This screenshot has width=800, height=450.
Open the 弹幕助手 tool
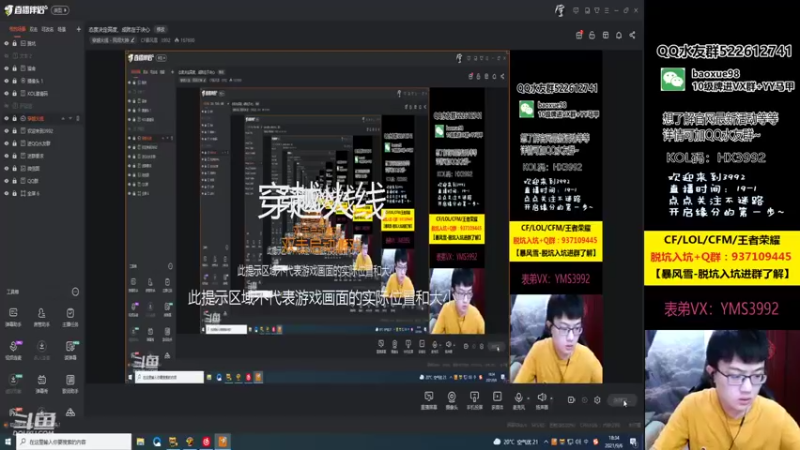(13, 316)
